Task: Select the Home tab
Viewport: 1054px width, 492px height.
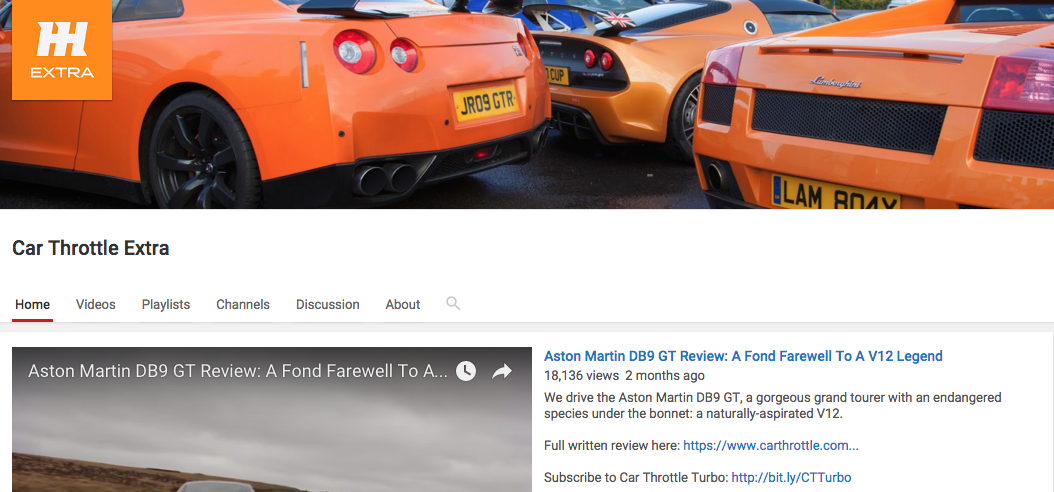Action: click(32, 304)
